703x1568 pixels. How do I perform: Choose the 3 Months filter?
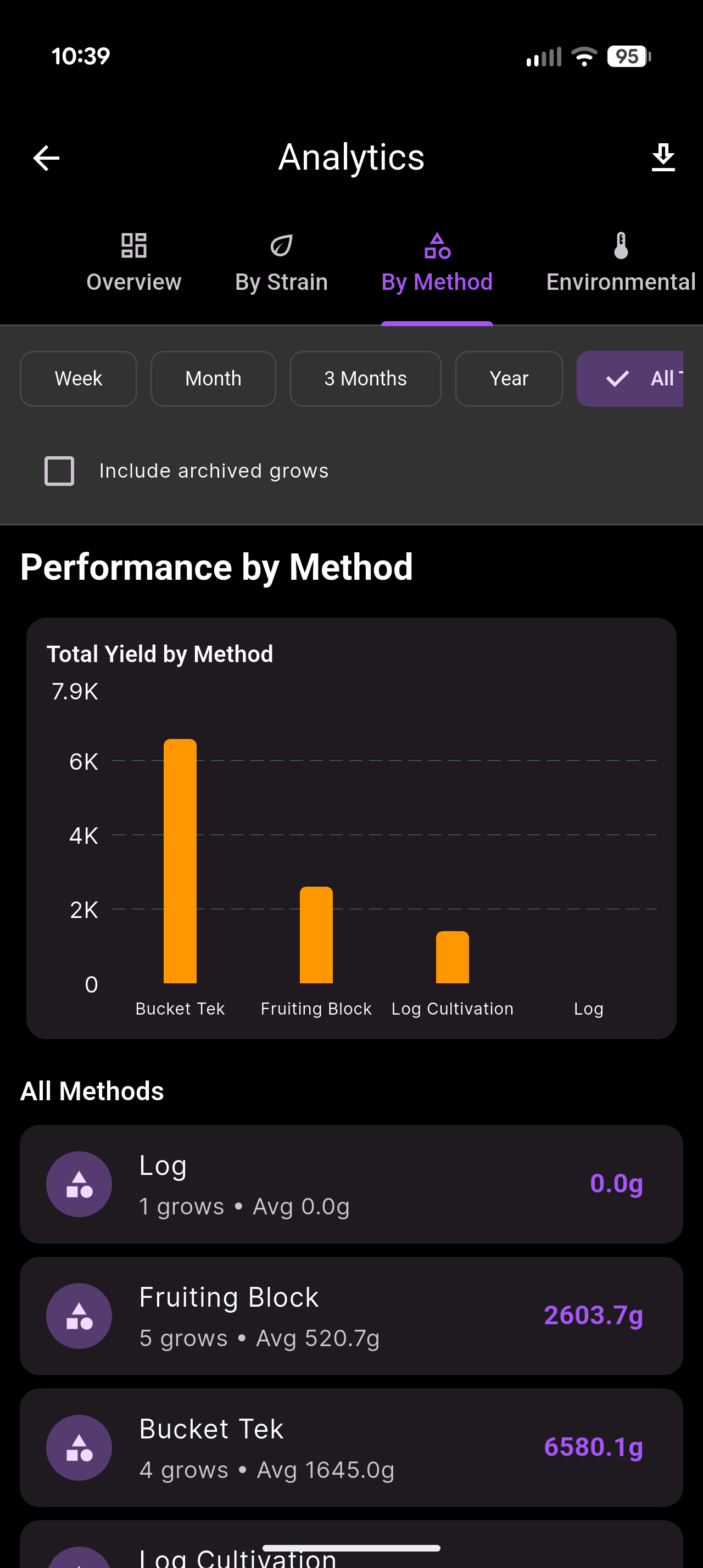(x=365, y=379)
